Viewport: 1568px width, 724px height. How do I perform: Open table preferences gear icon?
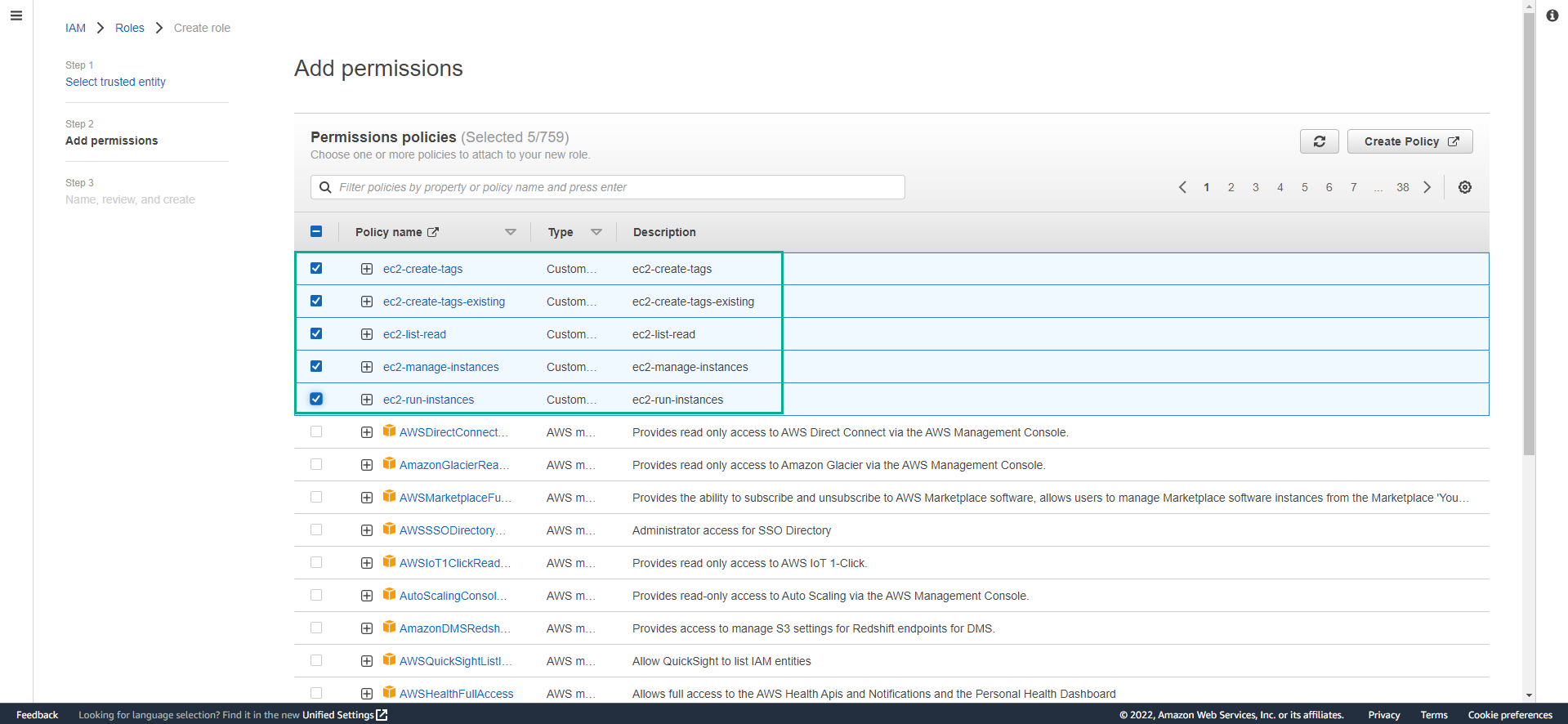click(1465, 187)
